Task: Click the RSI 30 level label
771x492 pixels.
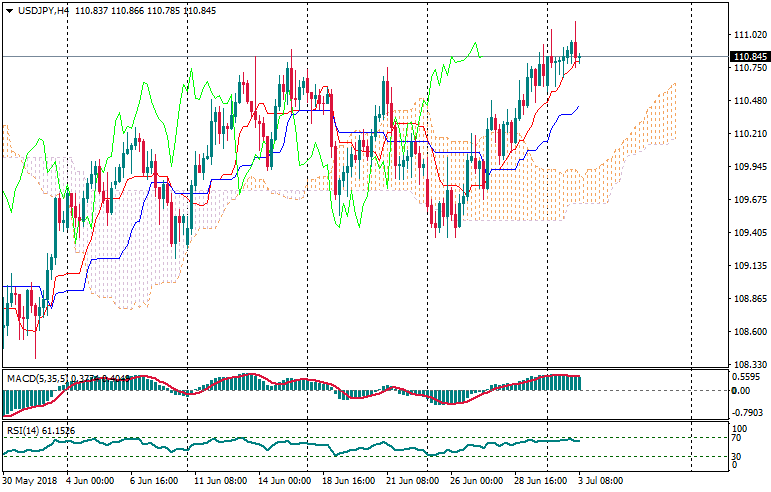Action: 734,458
